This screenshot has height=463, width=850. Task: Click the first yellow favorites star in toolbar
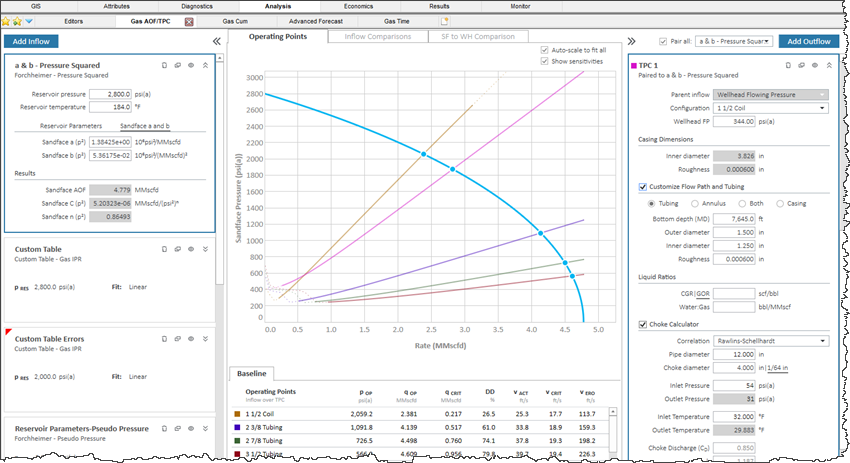(x=6, y=20)
